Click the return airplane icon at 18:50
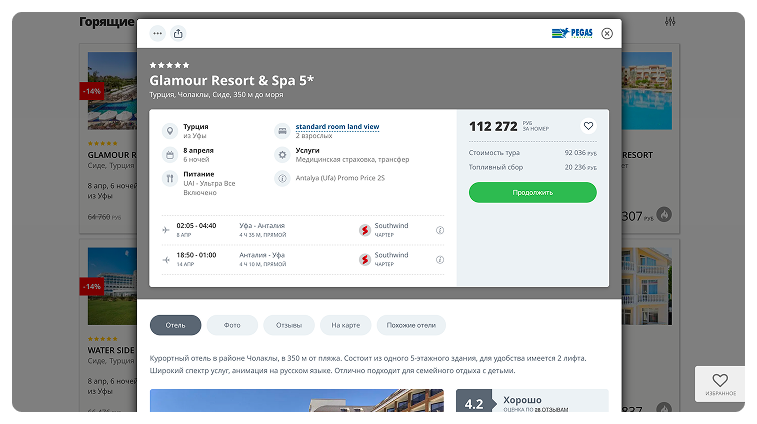This screenshot has height=424, width=757. point(166,260)
